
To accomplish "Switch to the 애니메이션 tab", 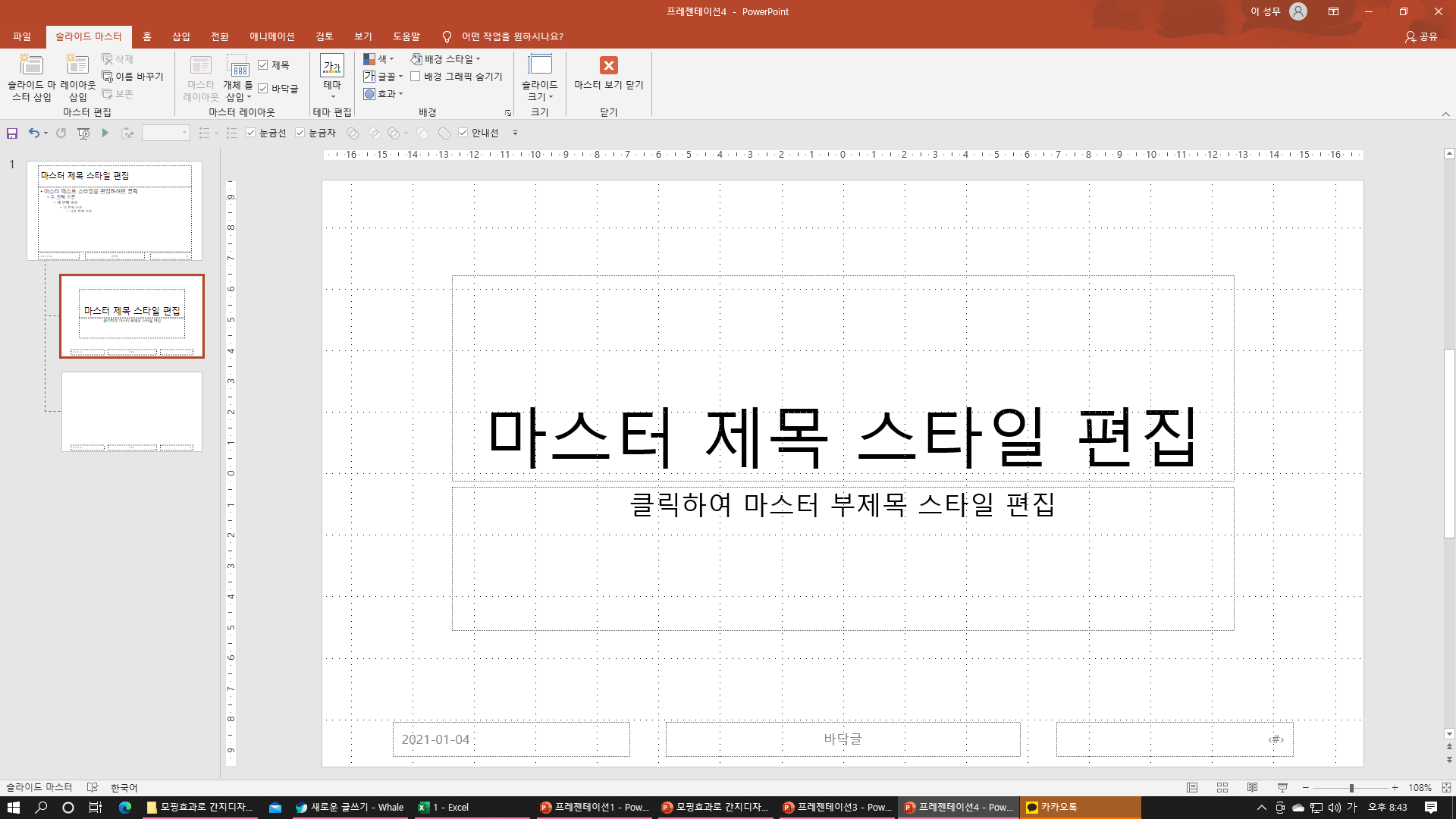I will pos(271,36).
